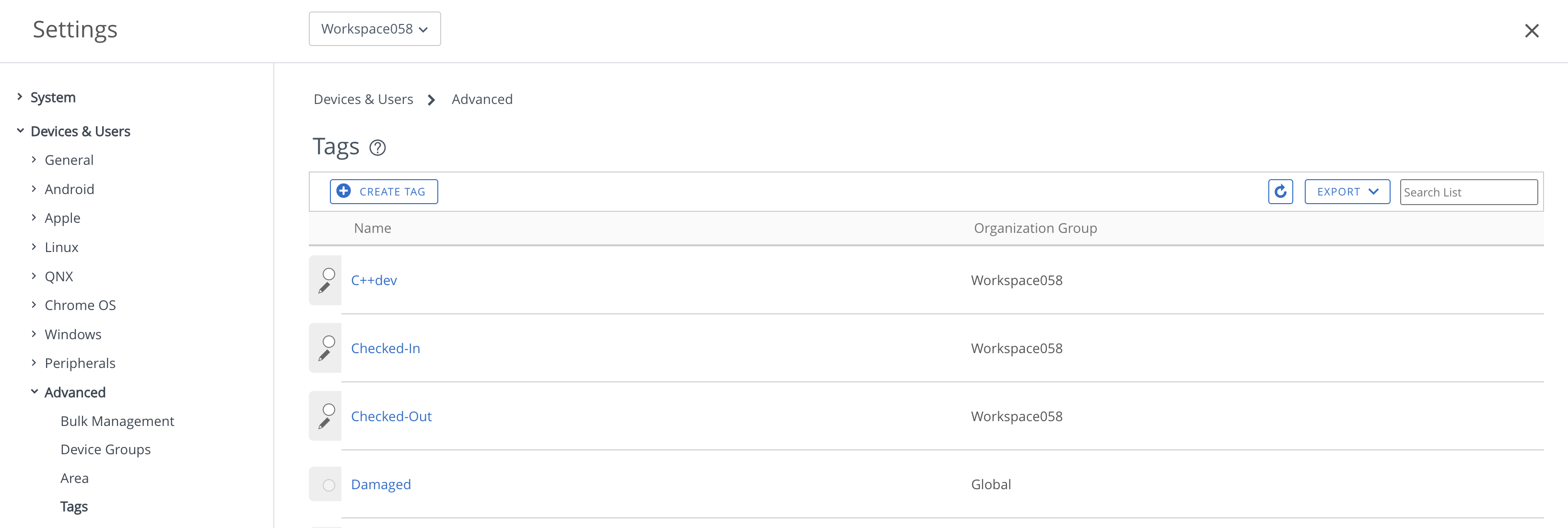The height and width of the screenshot is (528, 1568).
Task: Open the Damaged tag link
Action: 380,484
